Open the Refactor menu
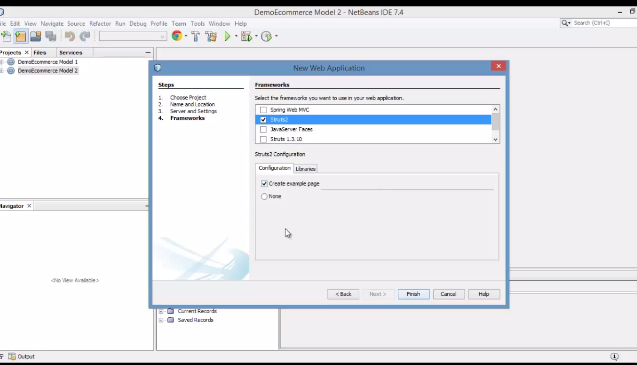Screen dimensions: 637x365 [100, 24]
